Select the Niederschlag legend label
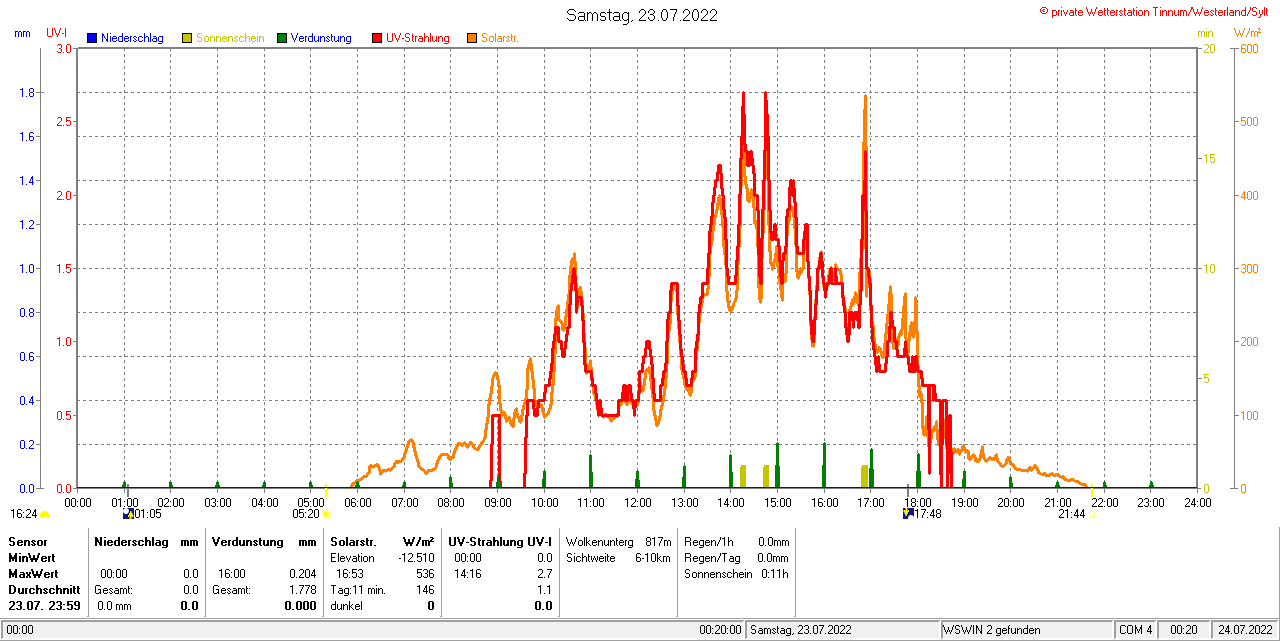 (132, 38)
